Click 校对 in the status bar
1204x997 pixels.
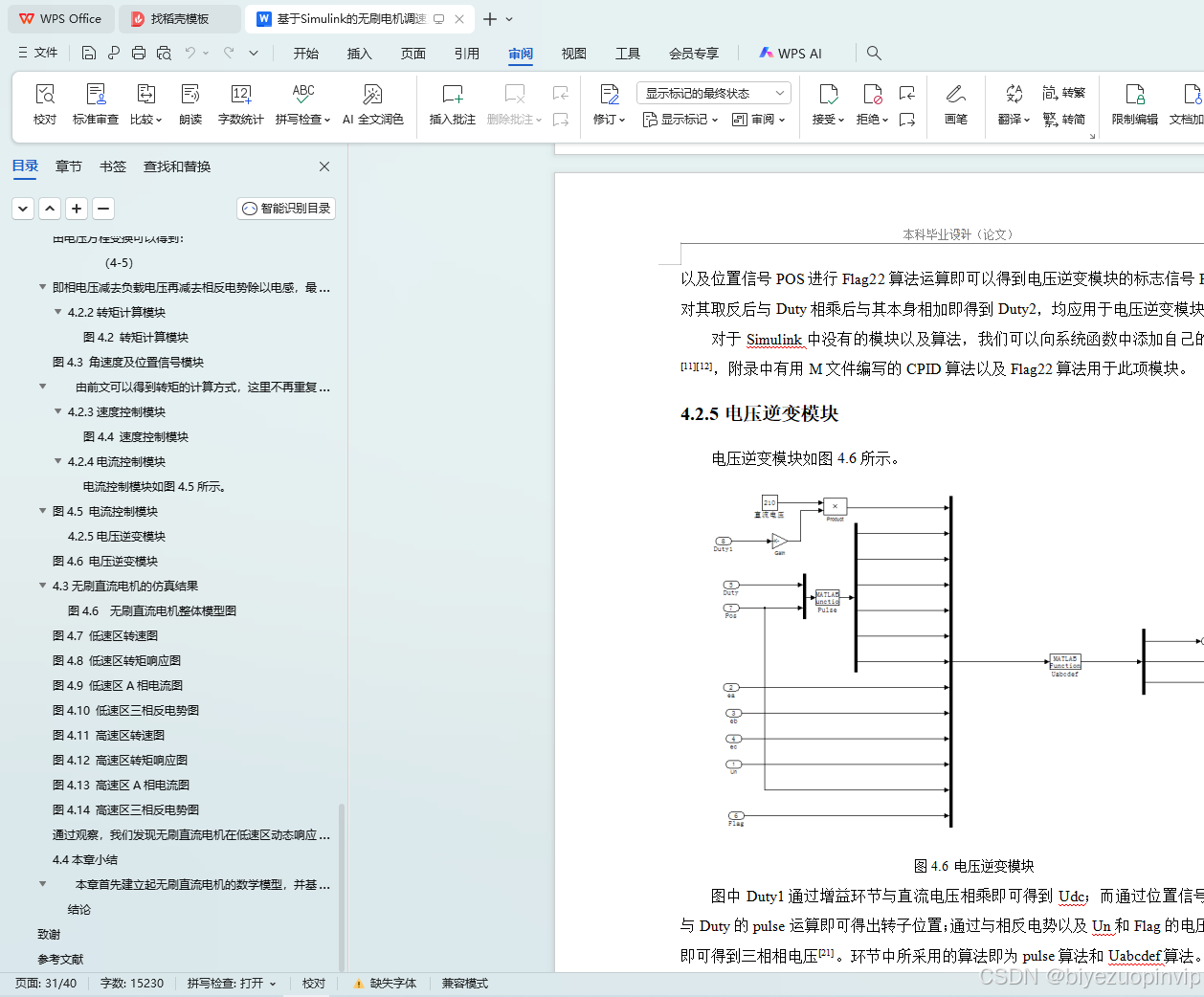pos(314,984)
